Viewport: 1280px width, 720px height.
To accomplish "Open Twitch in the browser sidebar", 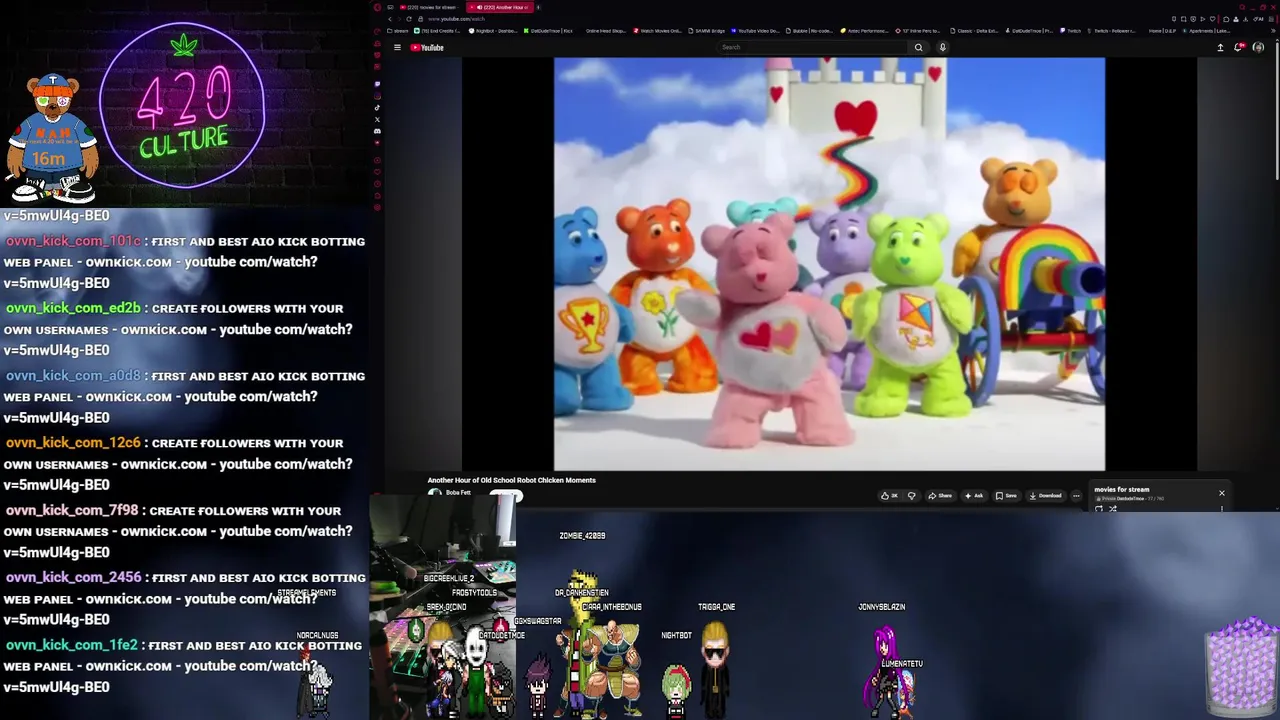I will click(x=377, y=84).
